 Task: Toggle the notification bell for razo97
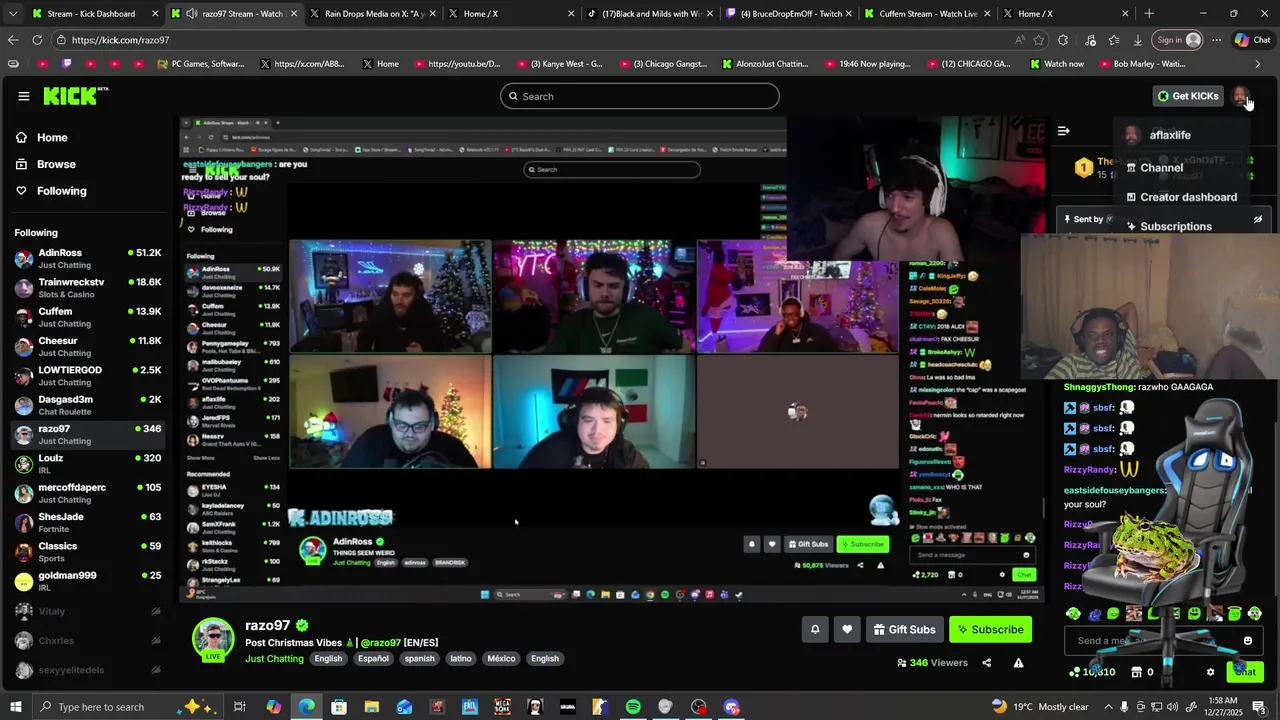tap(815, 629)
